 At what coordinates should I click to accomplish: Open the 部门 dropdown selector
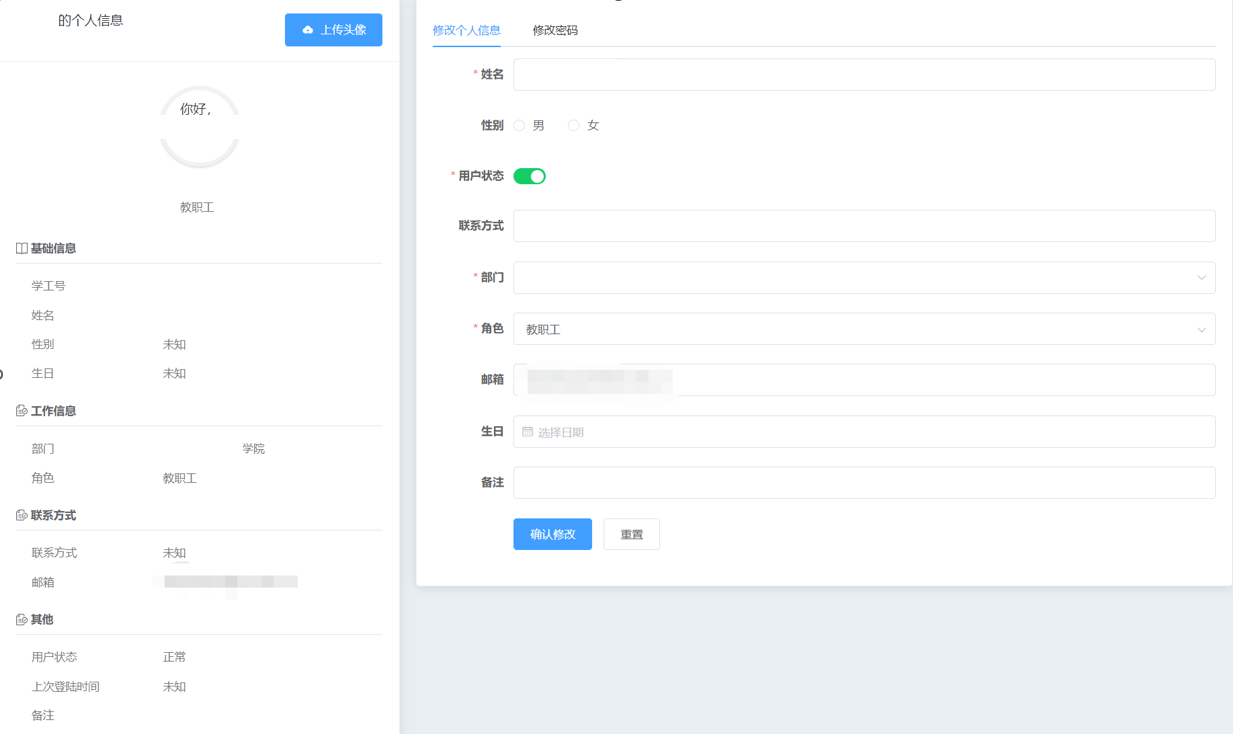864,277
